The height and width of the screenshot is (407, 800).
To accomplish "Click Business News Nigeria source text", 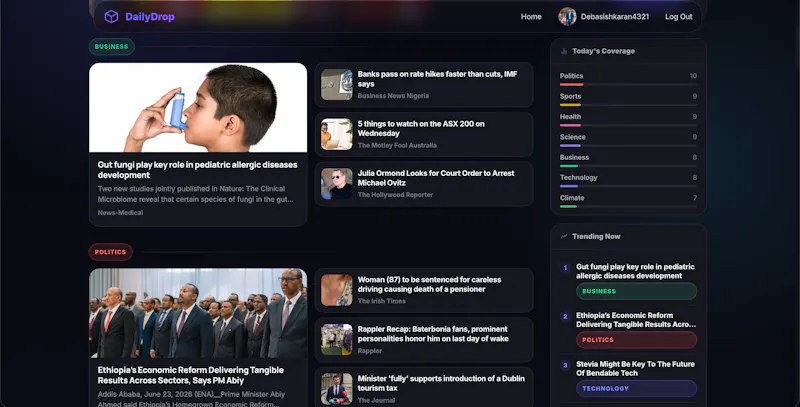I will coord(393,96).
